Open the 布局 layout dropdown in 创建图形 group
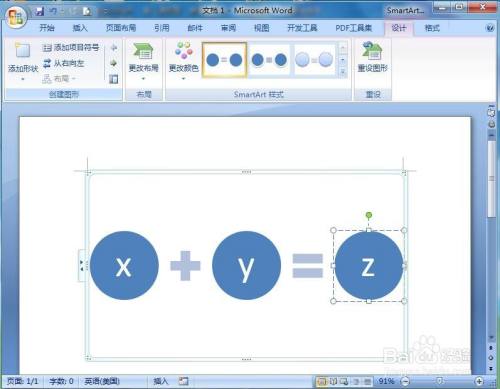500x389 pixels. tap(59, 79)
